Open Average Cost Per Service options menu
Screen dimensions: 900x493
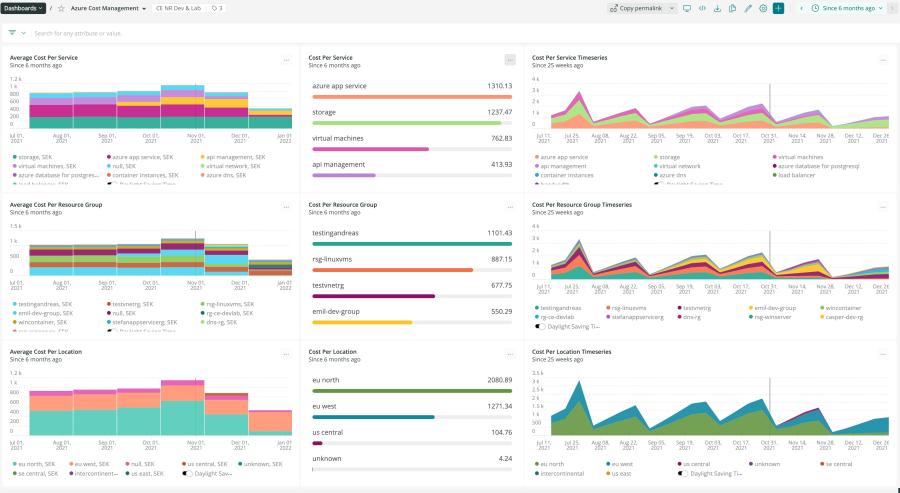(286, 60)
